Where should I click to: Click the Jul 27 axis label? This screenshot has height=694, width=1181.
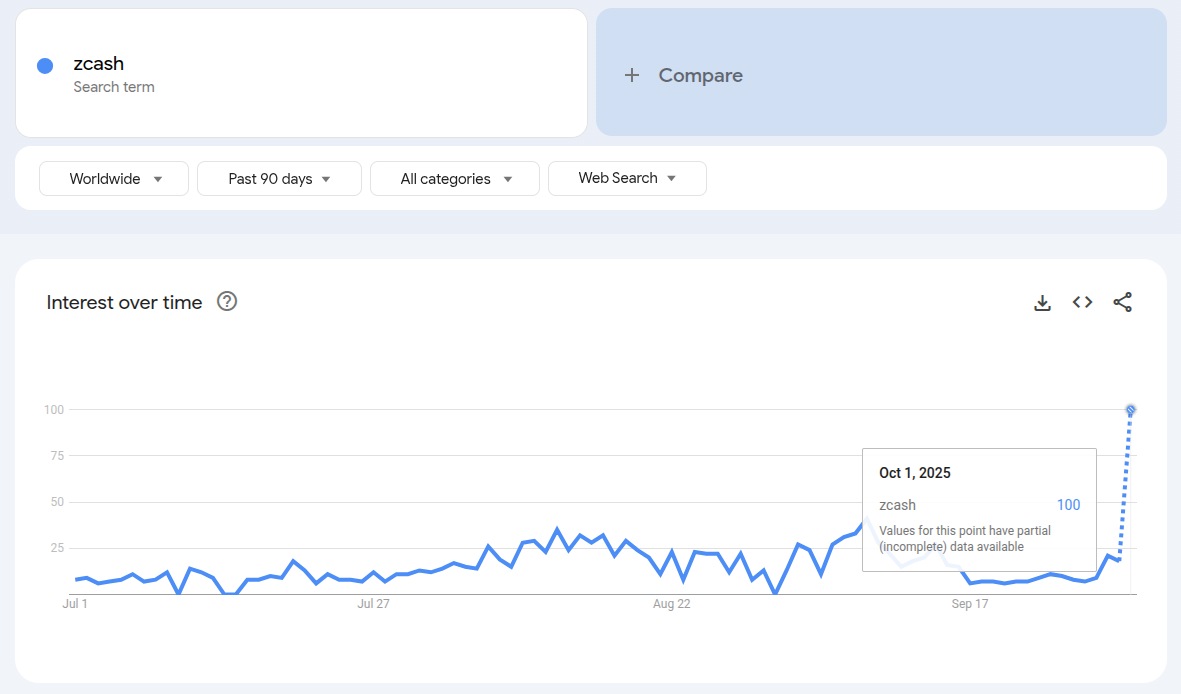point(373,604)
